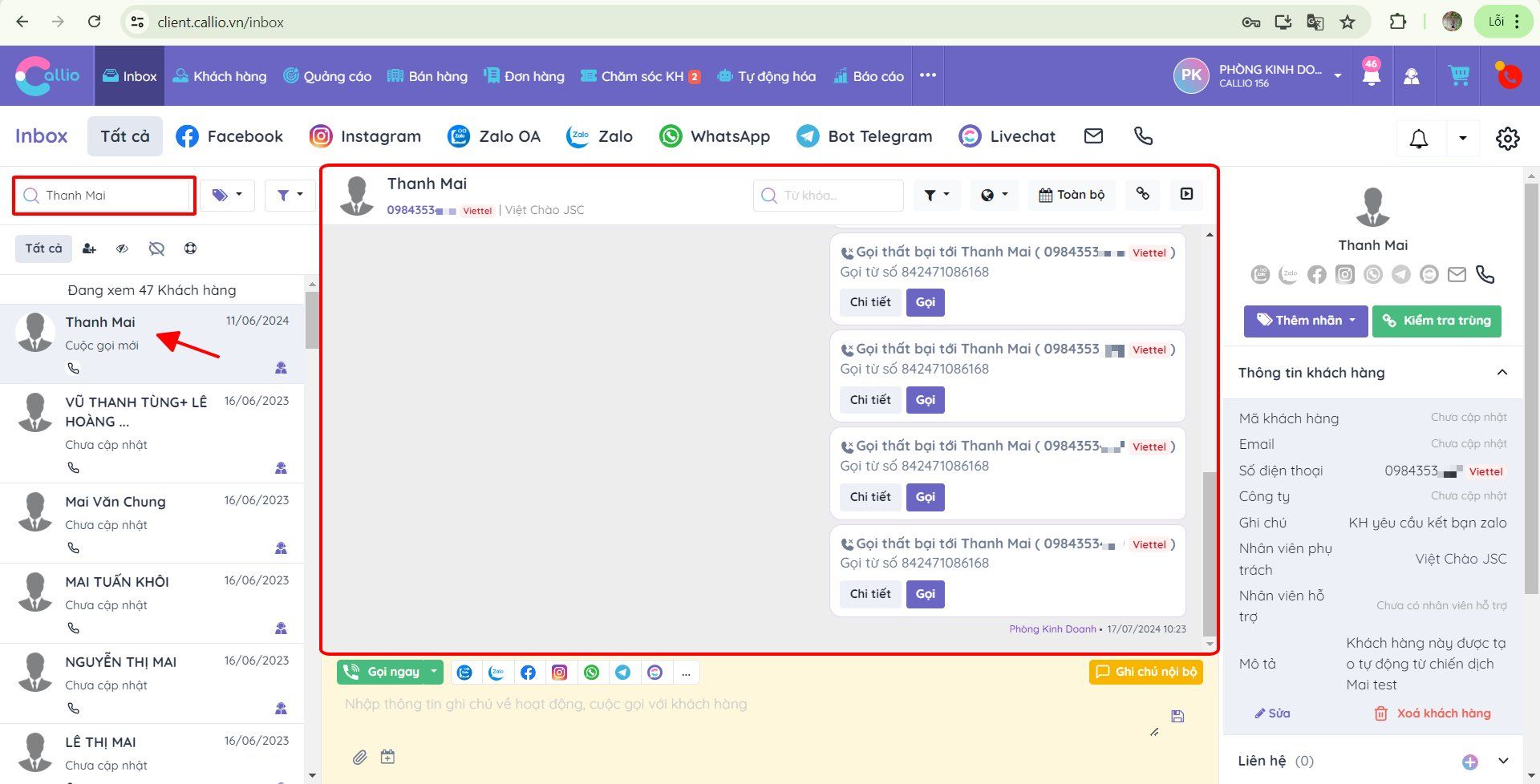The width and height of the screenshot is (1540, 784).
Task: Click the Kiểm tra trùng button
Action: (1436, 321)
